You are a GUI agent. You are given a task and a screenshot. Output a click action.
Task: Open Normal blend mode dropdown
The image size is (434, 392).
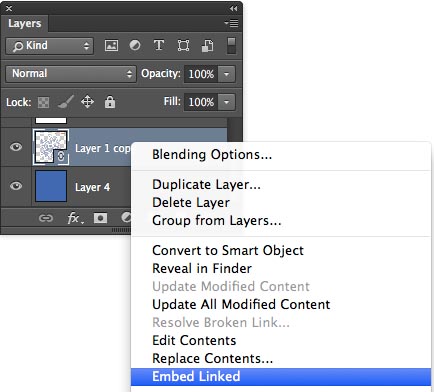(x=71, y=74)
